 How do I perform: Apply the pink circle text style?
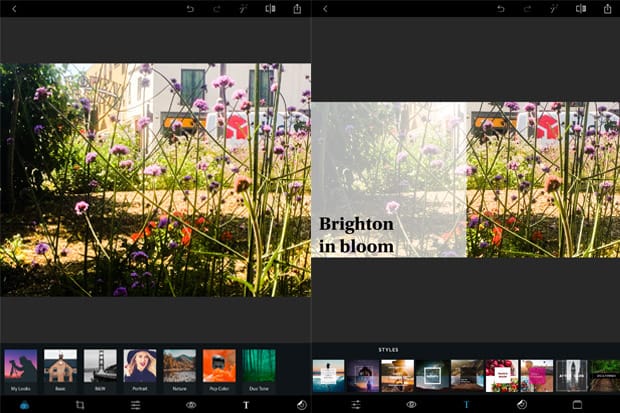(537, 375)
